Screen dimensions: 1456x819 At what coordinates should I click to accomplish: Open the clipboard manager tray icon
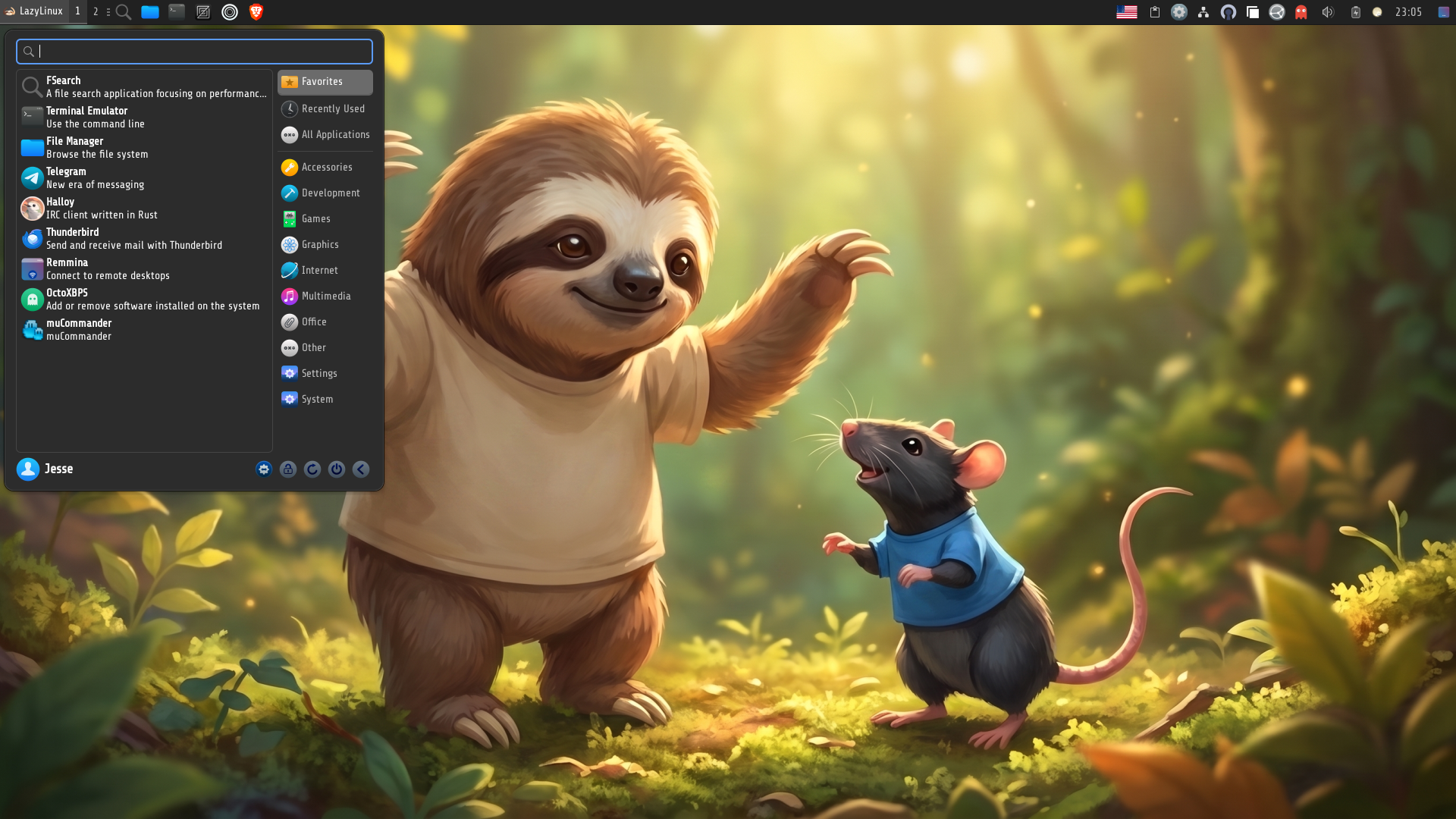(1155, 11)
